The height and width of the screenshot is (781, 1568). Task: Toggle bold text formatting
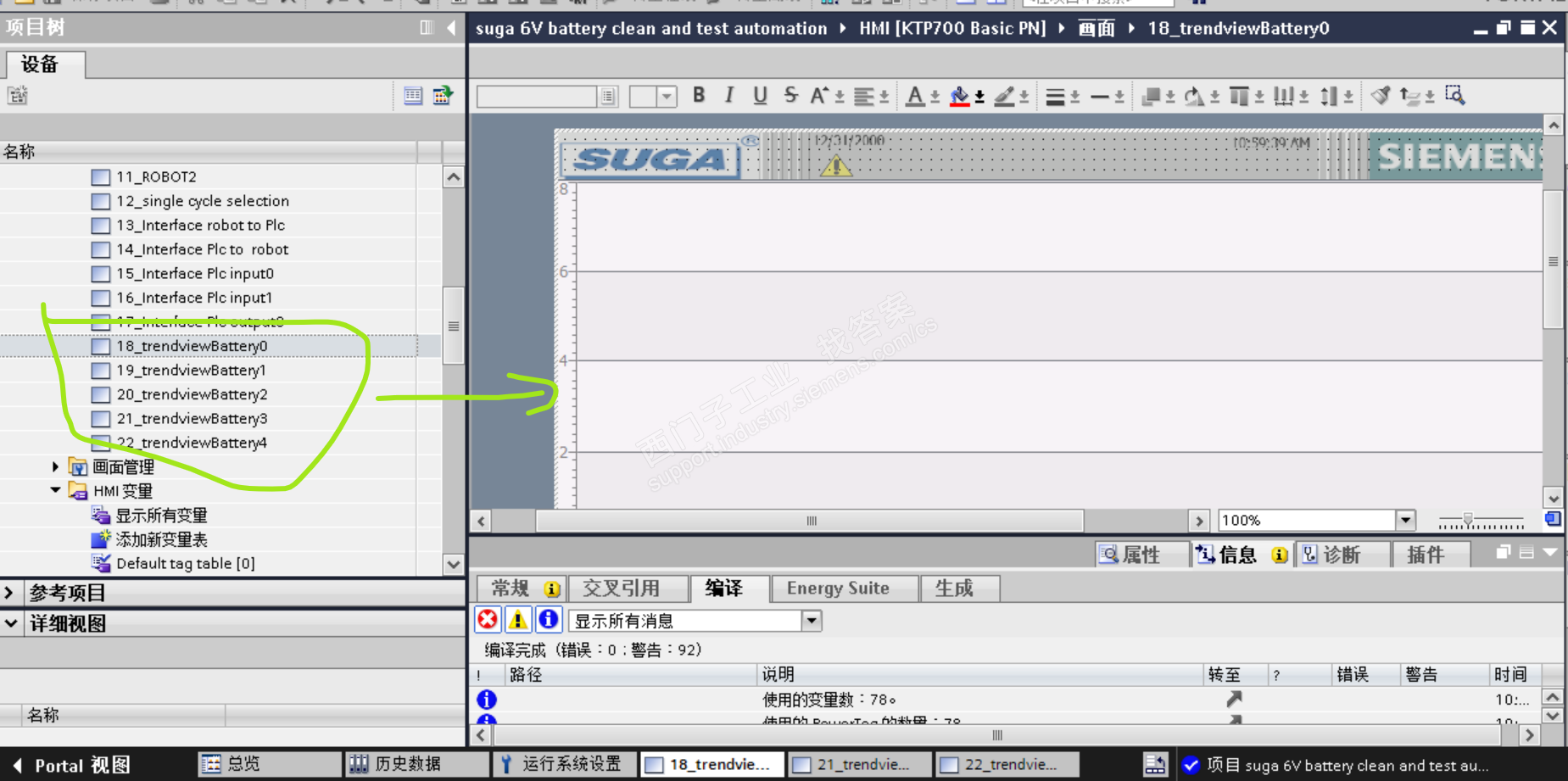(699, 96)
